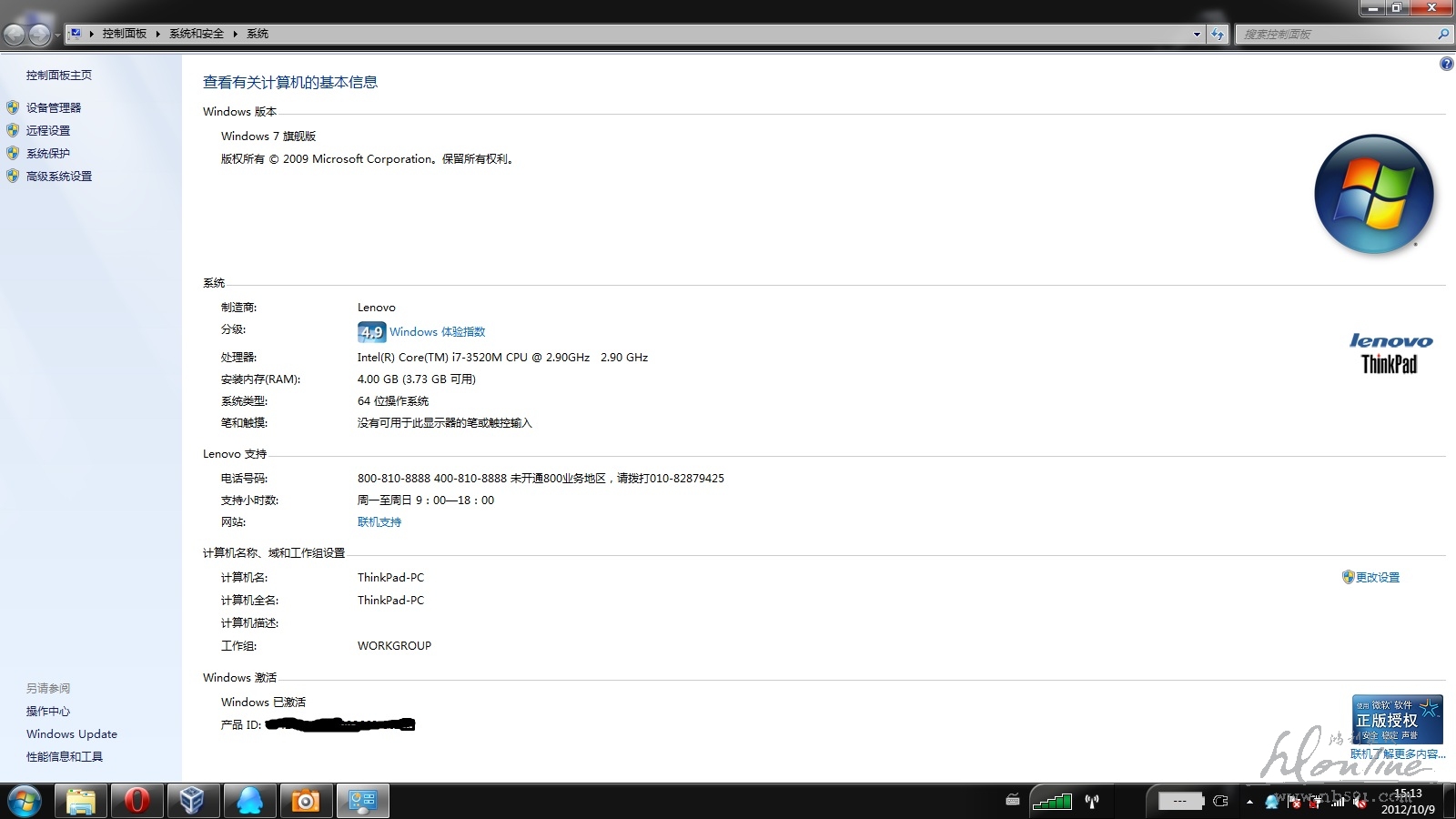Expand the arrow after 系统和安全 breadcrumb
Screen dimensions: 1456x819
coord(235,34)
